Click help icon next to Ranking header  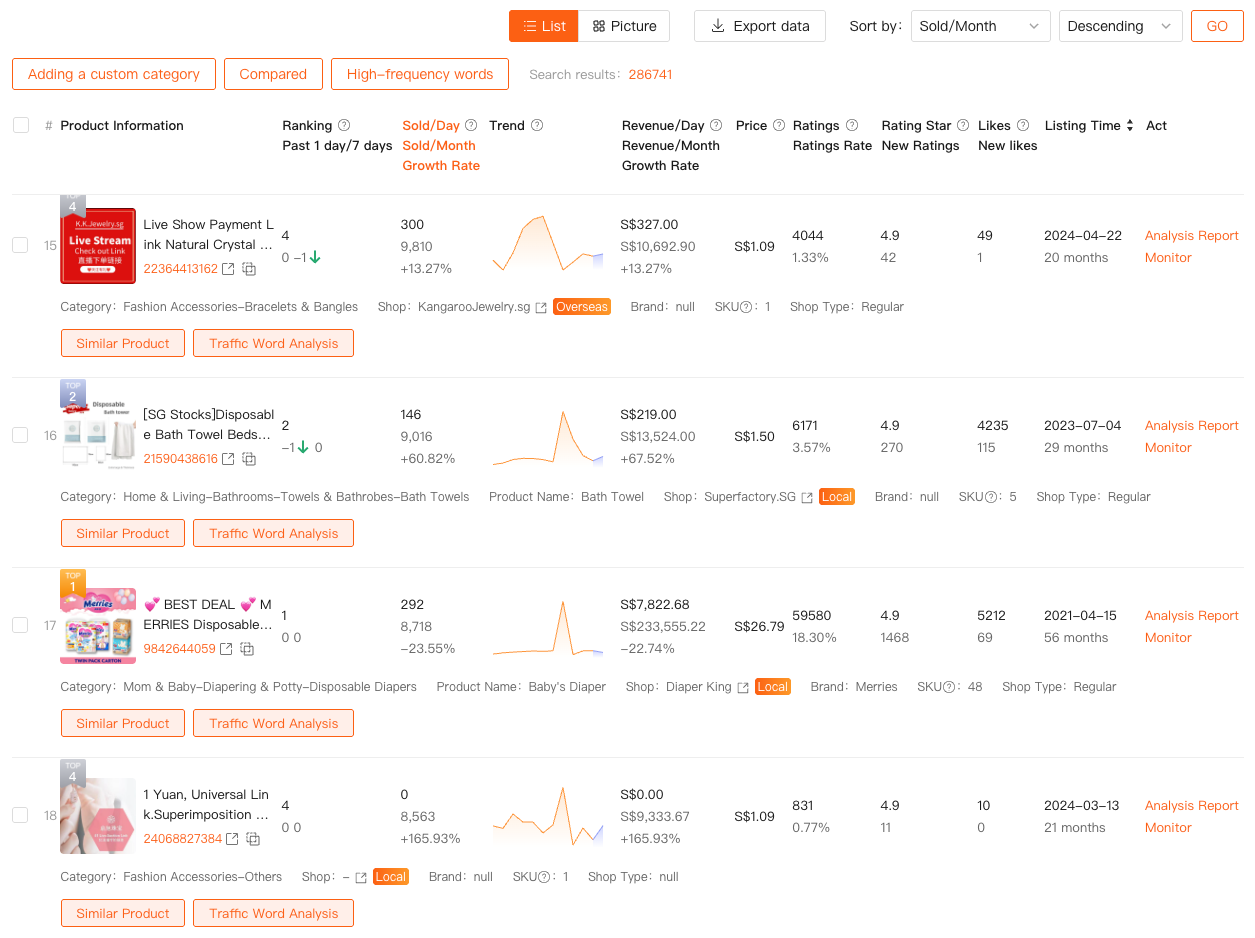pos(344,126)
